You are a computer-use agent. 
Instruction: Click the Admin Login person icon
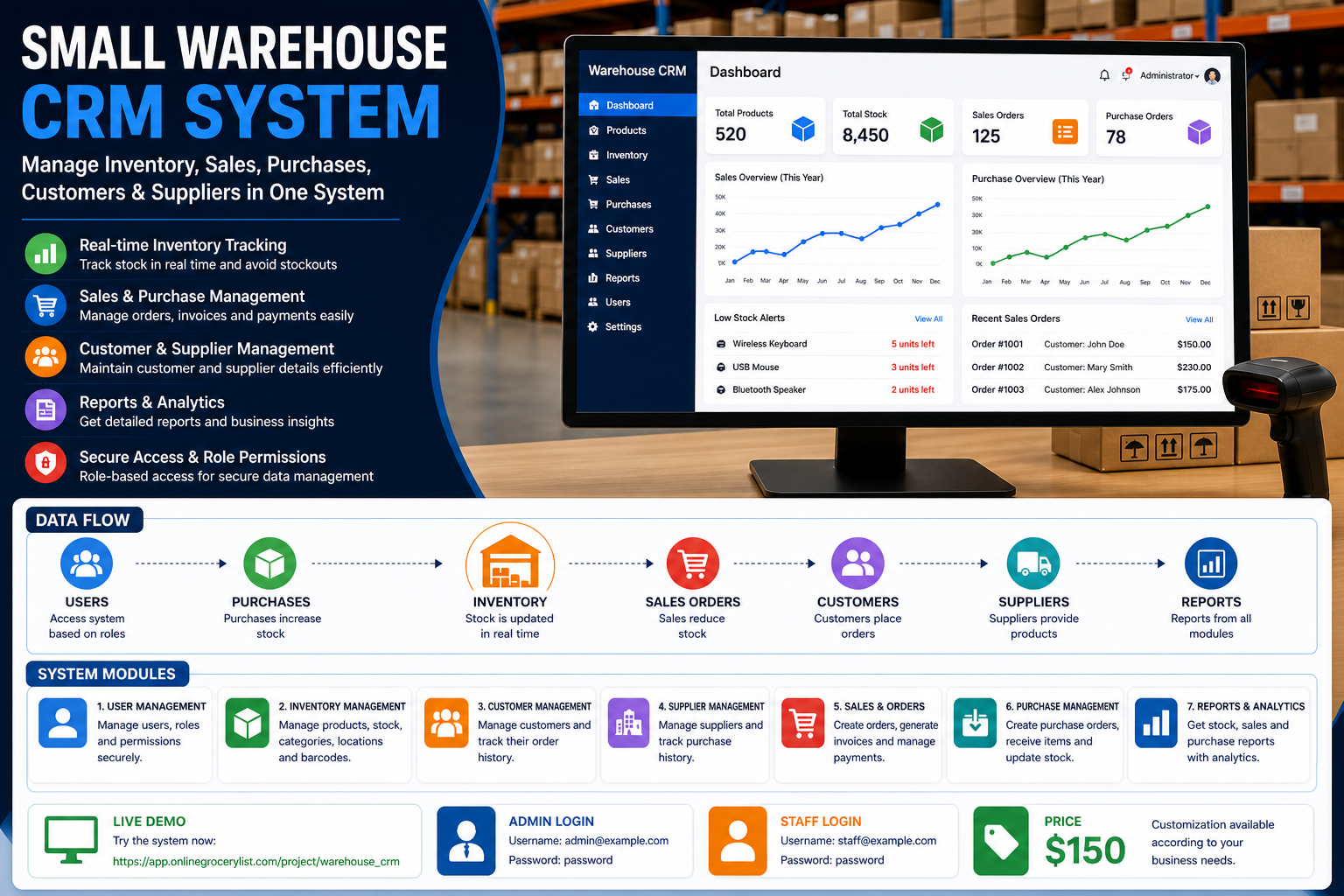point(466,841)
